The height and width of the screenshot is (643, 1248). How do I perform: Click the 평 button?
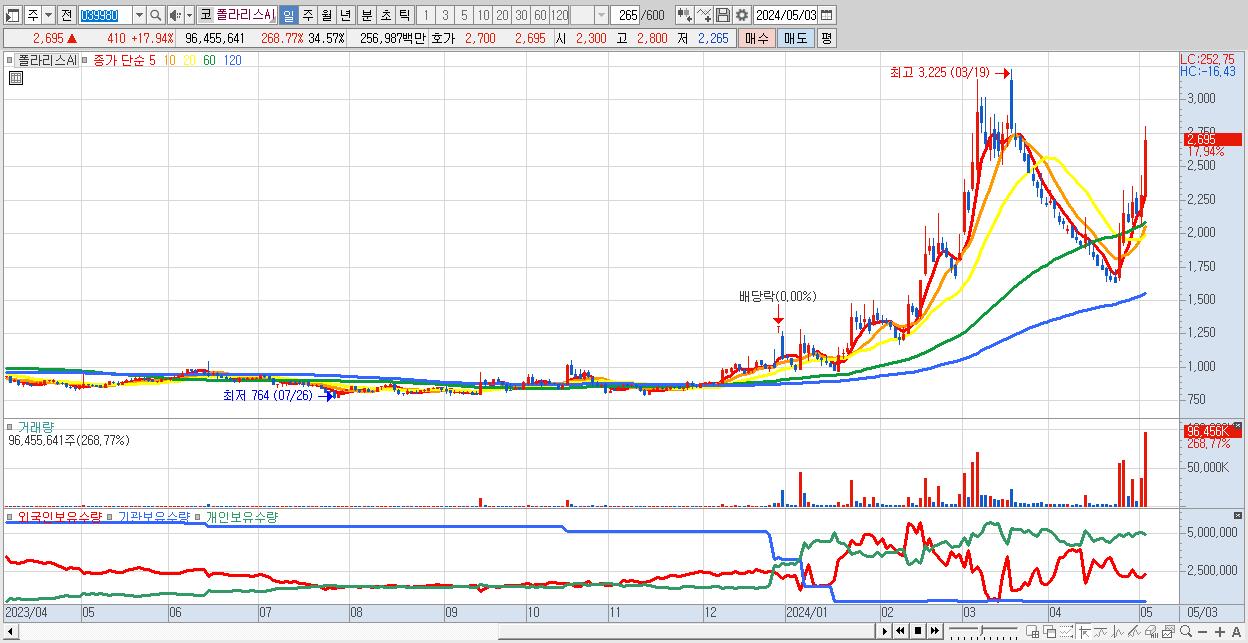(826, 38)
